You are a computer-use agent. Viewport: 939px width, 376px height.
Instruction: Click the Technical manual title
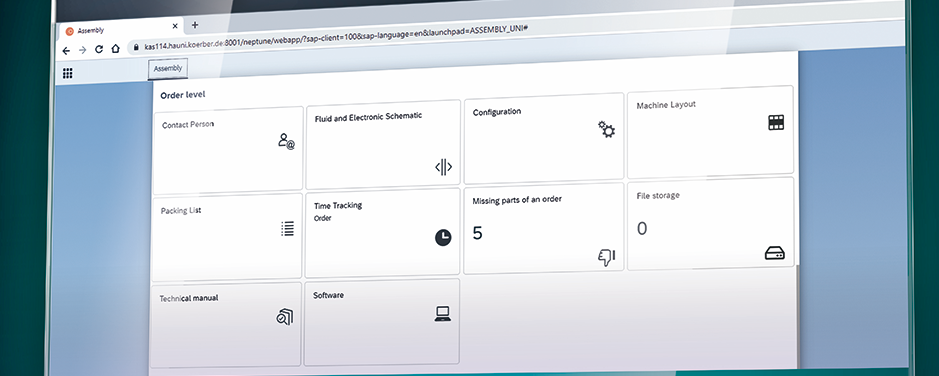click(x=189, y=298)
